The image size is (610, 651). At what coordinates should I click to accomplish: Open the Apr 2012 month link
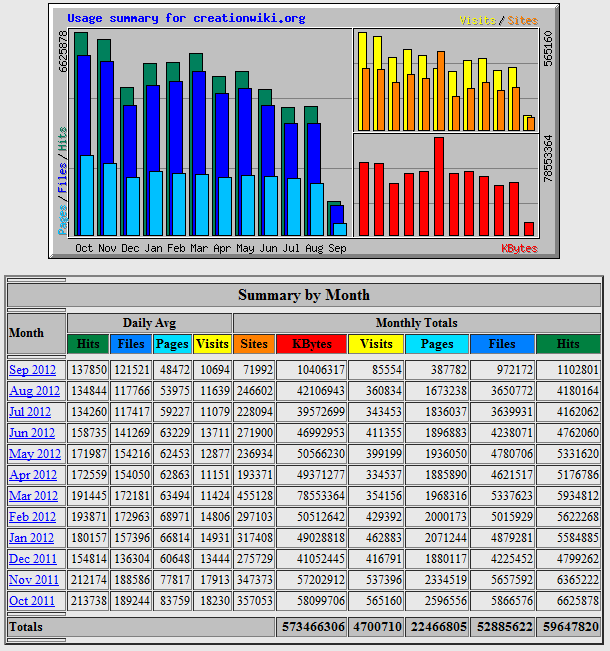[x=33, y=475]
